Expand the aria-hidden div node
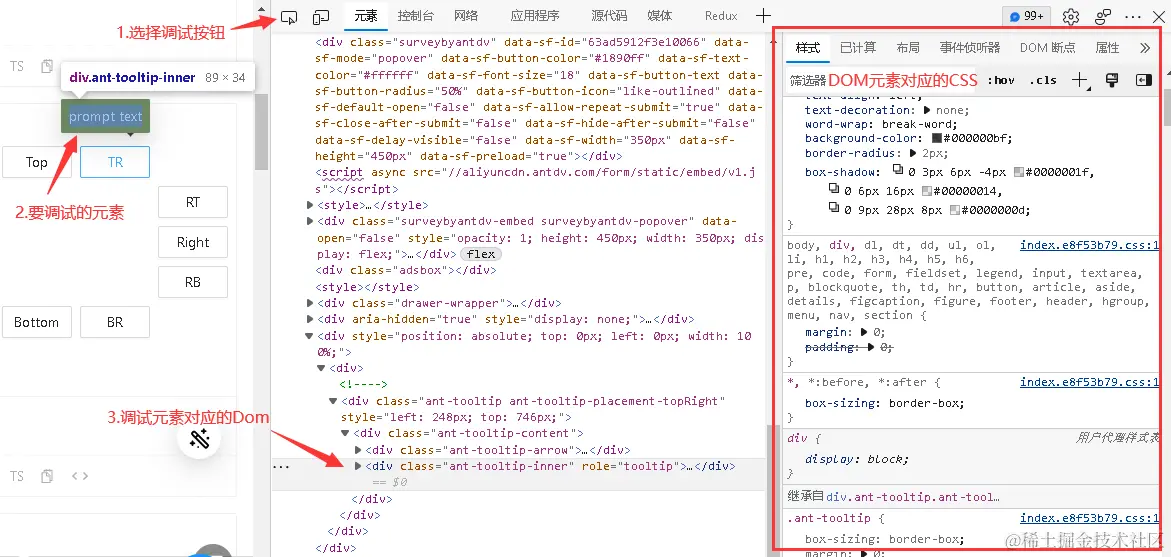The image size is (1171, 557). tap(311, 320)
